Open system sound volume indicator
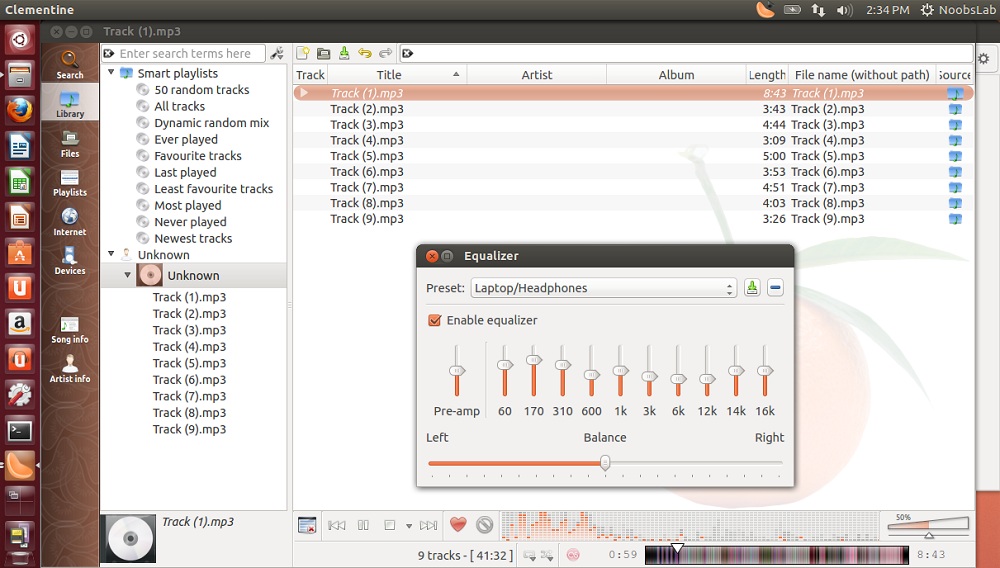 pyautogui.click(x=844, y=10)
